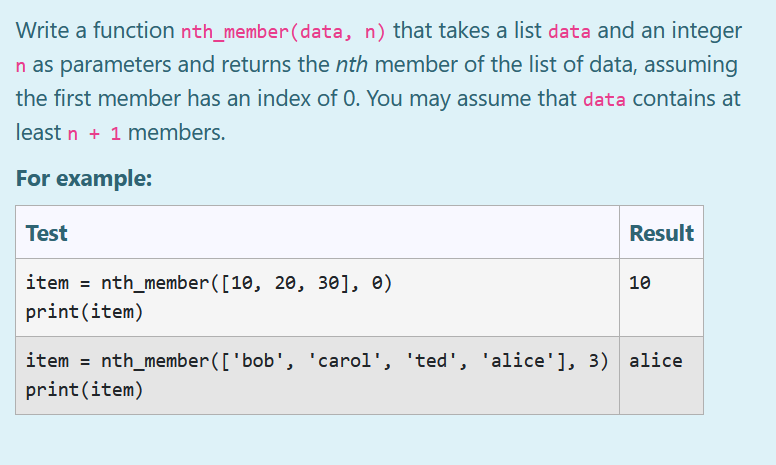
Task: Click the italic 'nth' word
Action: 352,65
